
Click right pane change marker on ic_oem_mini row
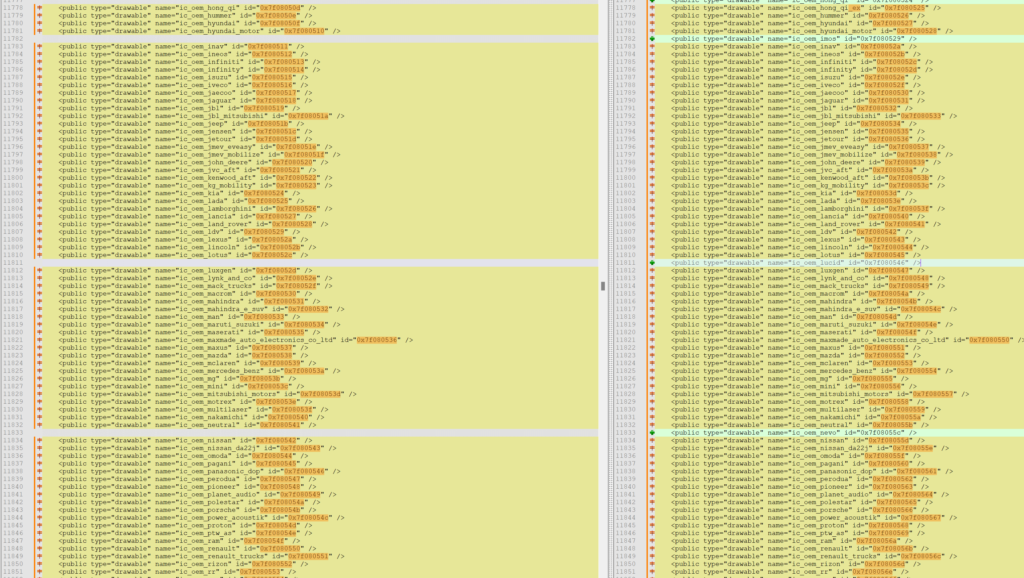[x=652, y=386]
